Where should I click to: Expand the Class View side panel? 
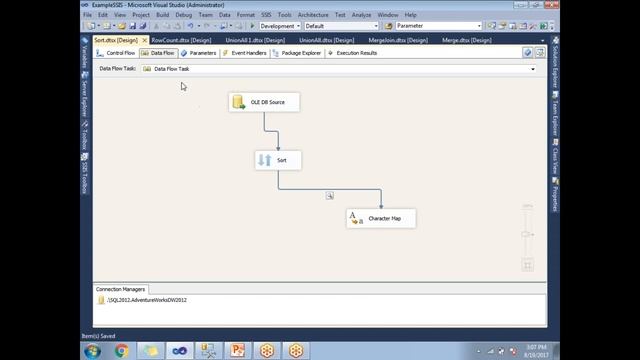(555, 157)
